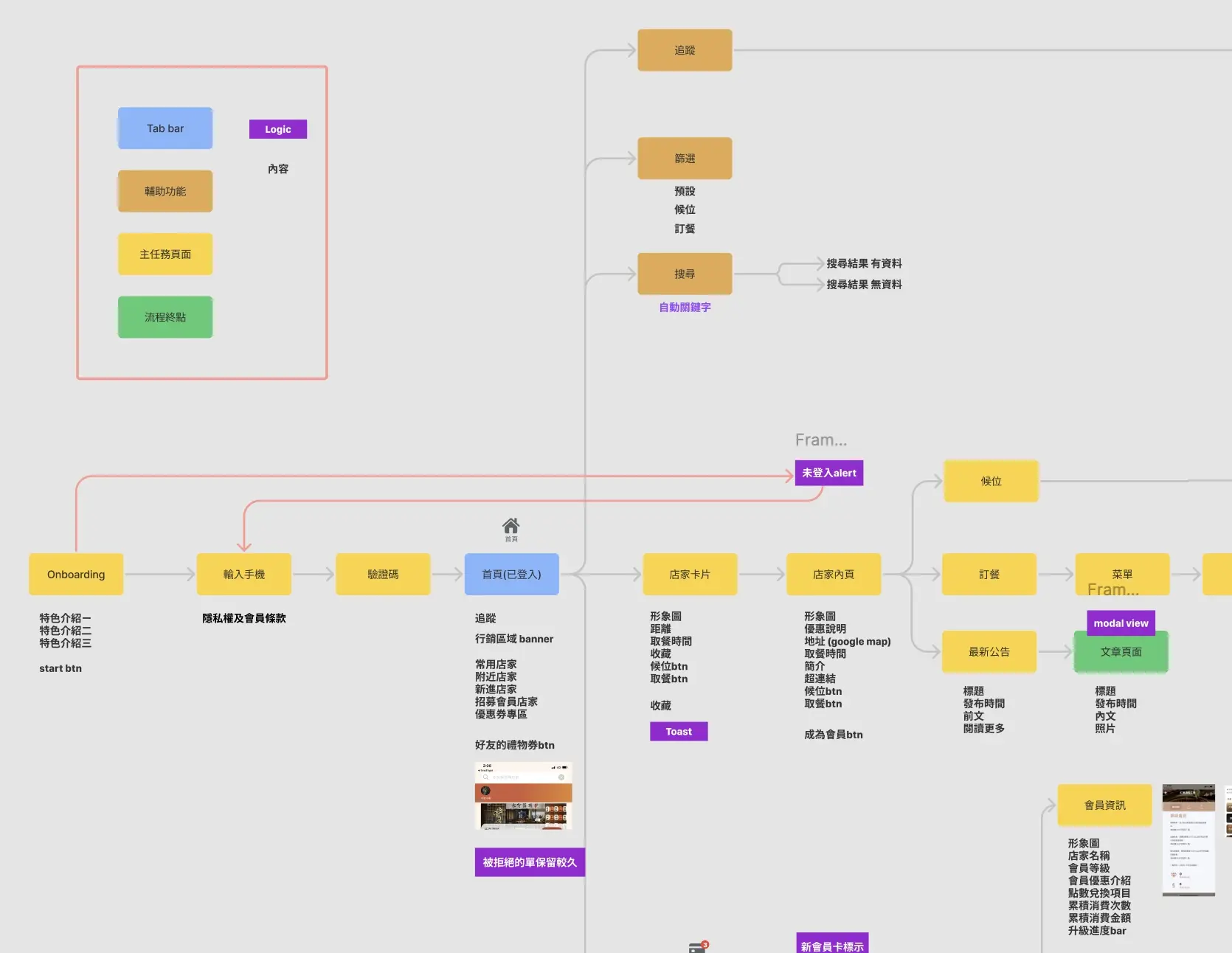Viewport: 1232px width, 953px height.
Task: Select the 驗證碼 node
Action: pyautogui.click(x=383, y=574)
